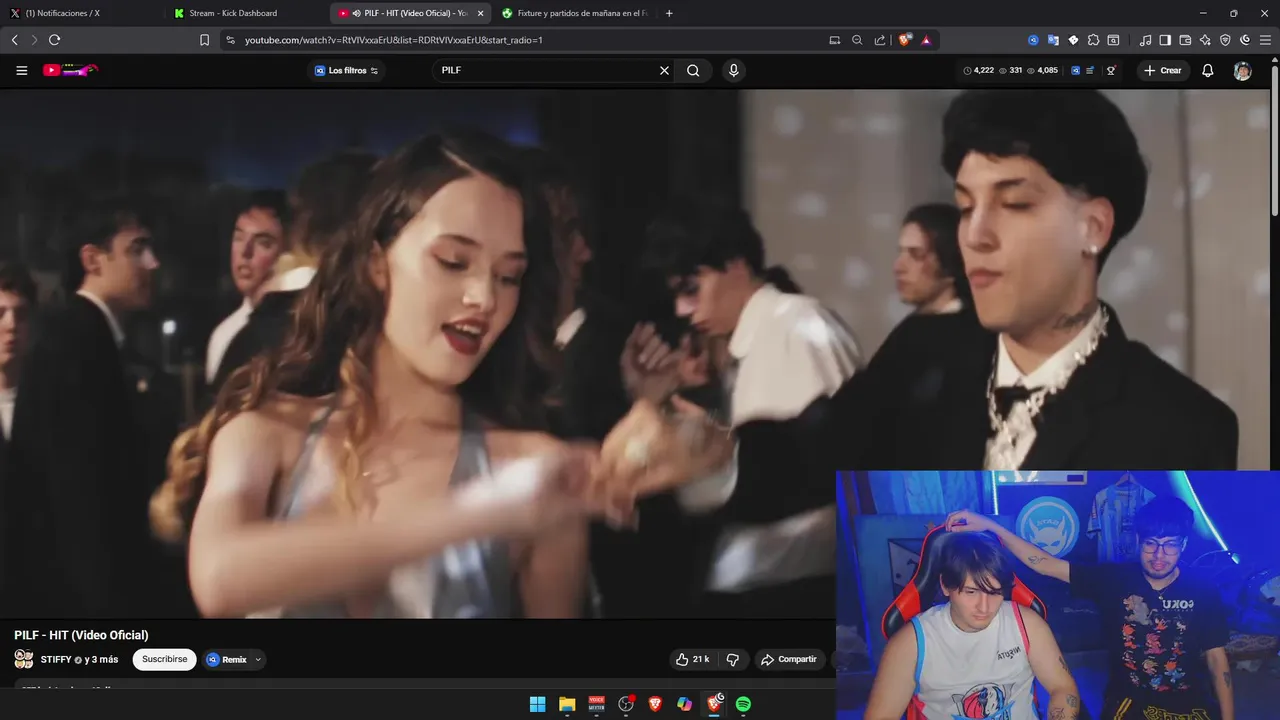Image resolution: width=1280 pixels, height=720 pixels.
Task: Switch to the Fixture y partidos tab
Action: pos(575,13)
